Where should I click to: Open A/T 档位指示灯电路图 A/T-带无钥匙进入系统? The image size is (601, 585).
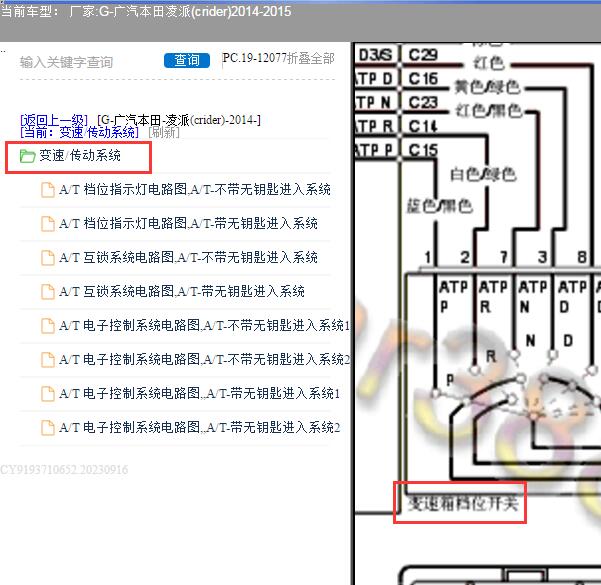coord(188,223)
